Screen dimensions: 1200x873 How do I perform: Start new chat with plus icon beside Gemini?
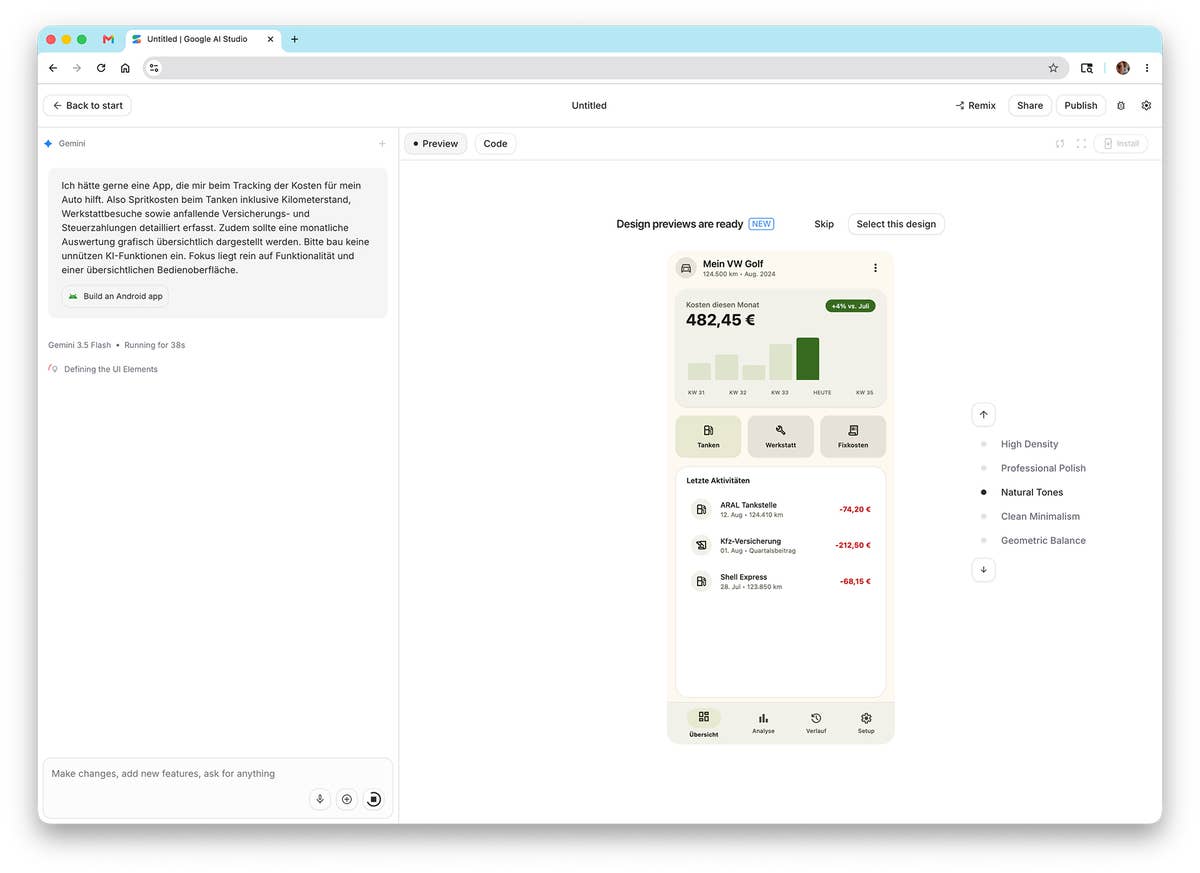(382, 144)
